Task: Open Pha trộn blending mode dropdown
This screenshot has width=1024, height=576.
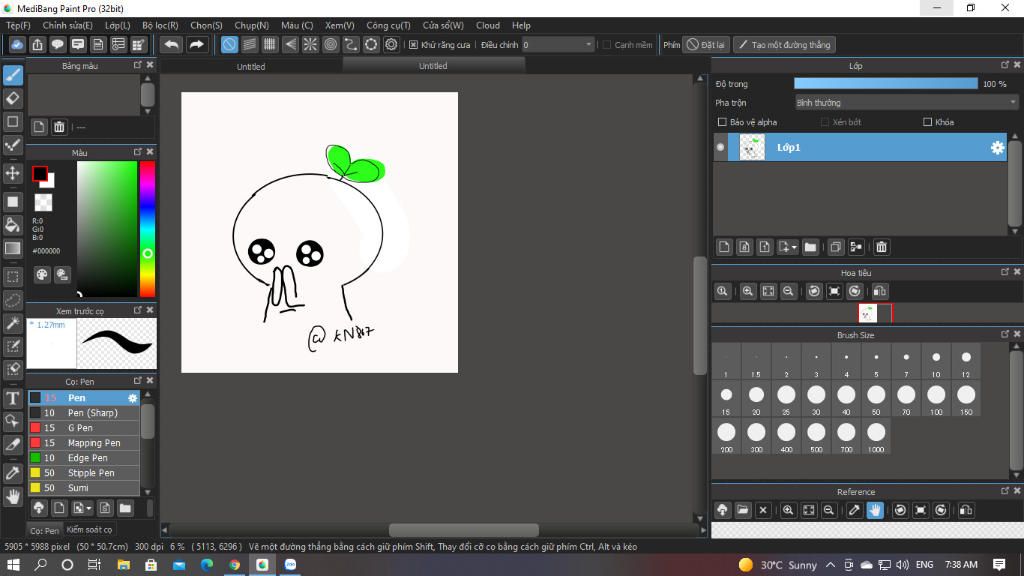Action: [x=906, y=103]
